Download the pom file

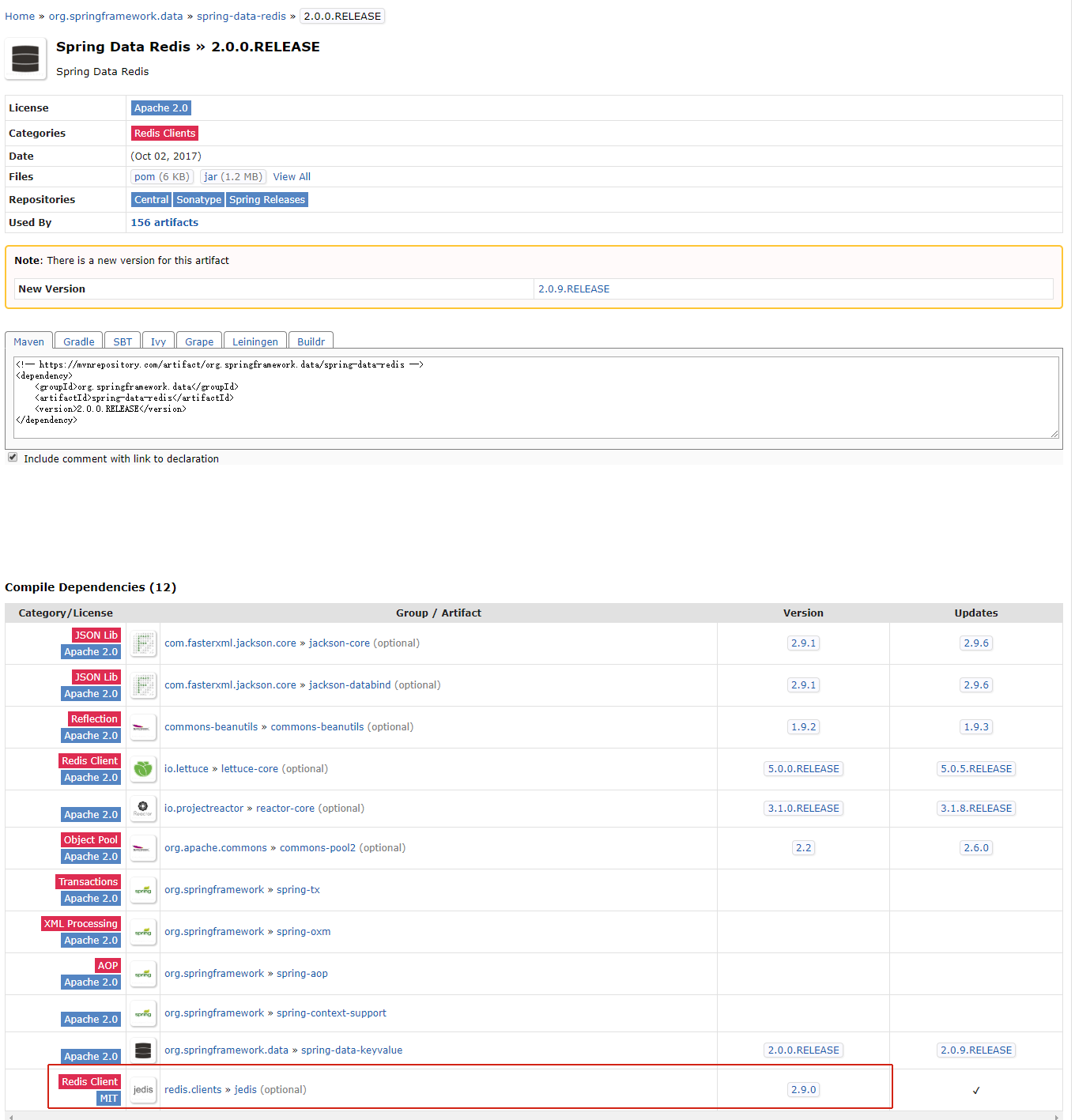click(161, 176)
